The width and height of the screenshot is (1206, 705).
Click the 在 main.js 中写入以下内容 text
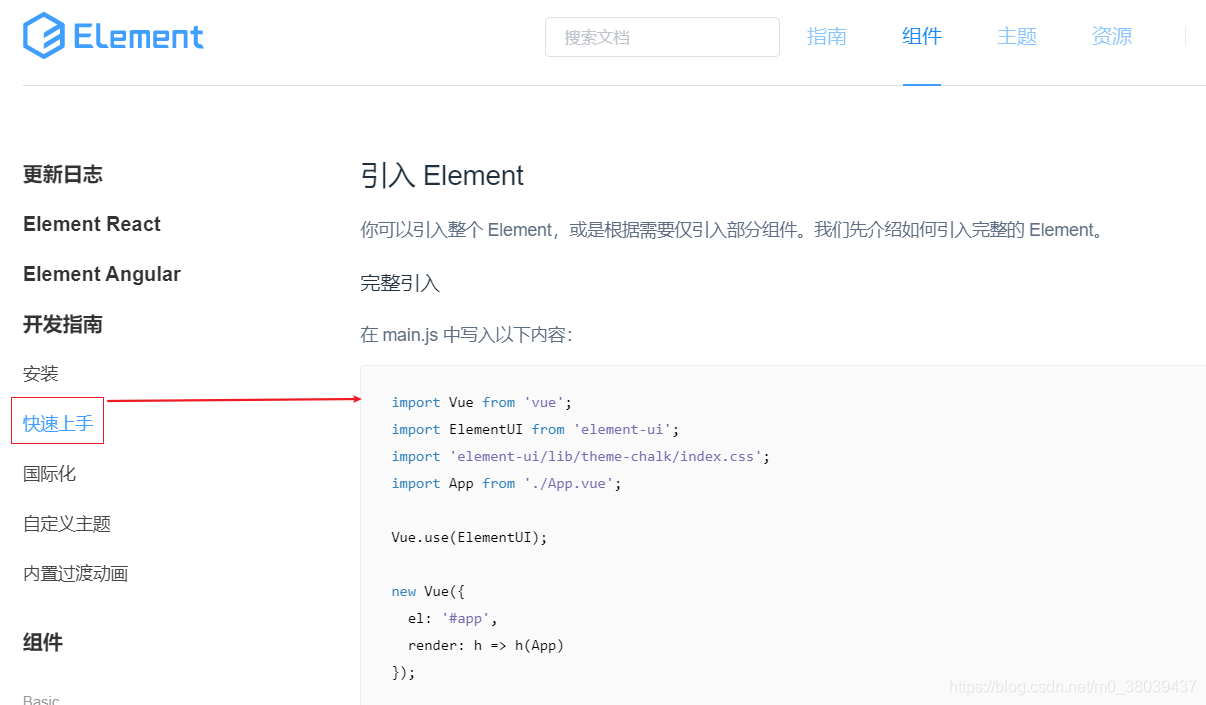(466, 334)
